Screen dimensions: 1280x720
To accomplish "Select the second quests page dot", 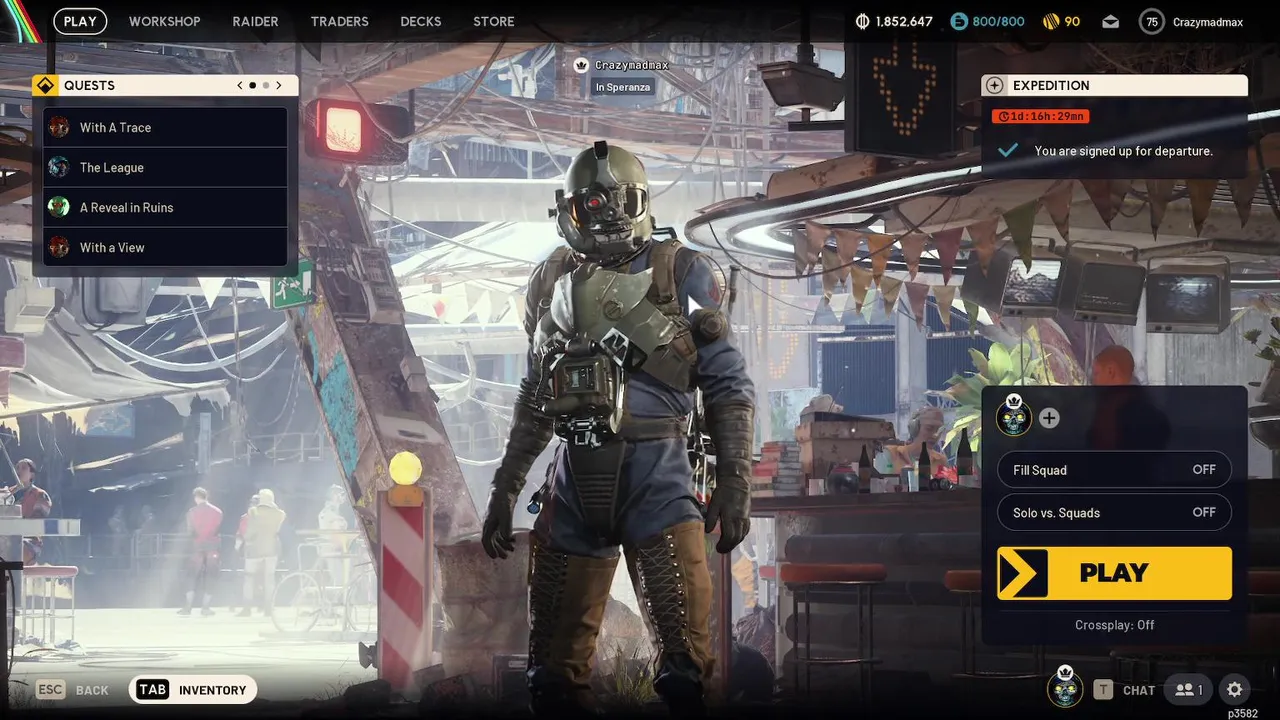I will point(266,85).
